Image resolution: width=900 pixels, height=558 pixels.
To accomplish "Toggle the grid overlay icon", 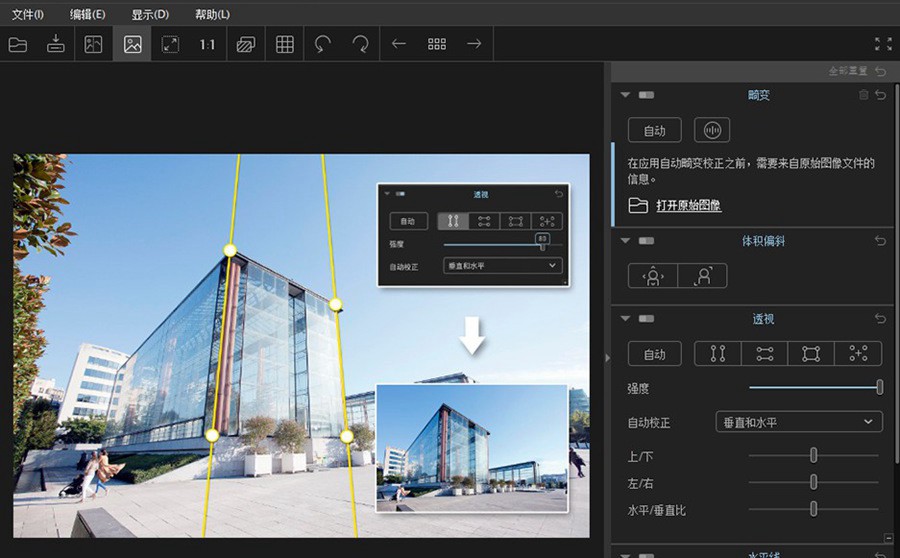I will point(285,44).
